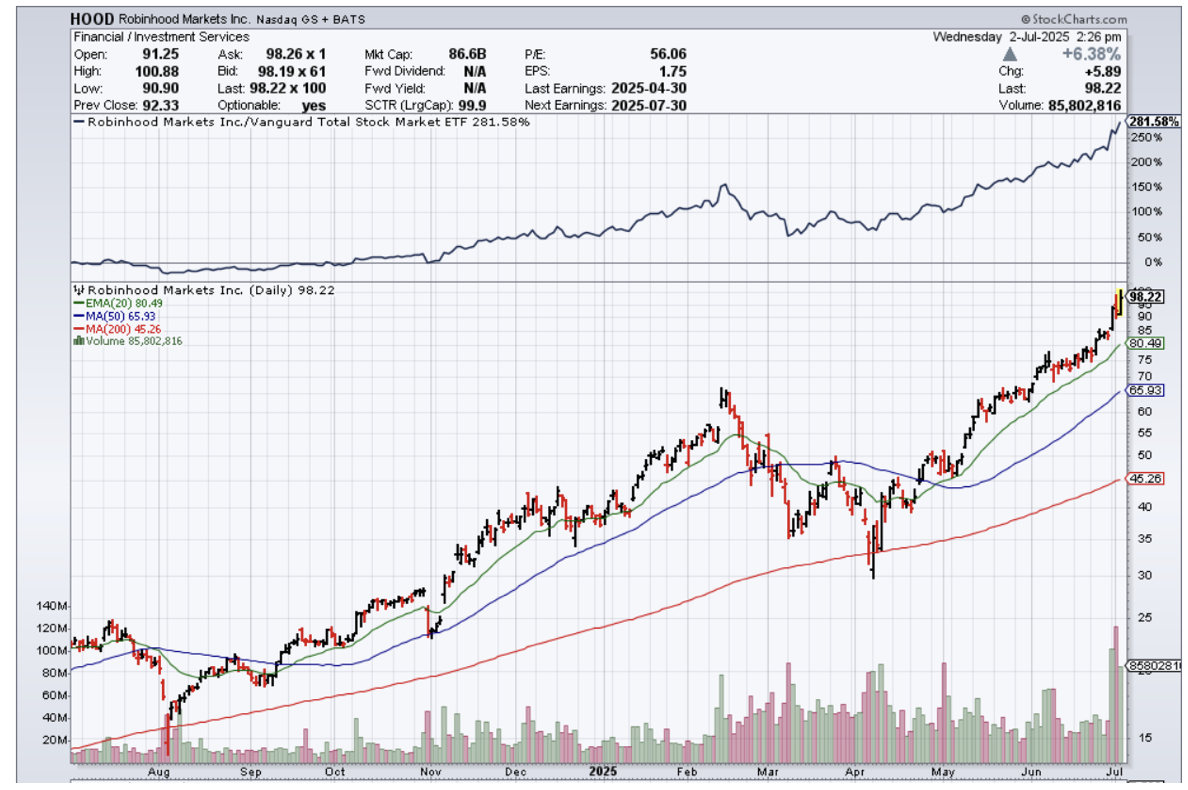This screenshot has width=1188, height=790.
Task: Click the Volume bars legend icon
Action: [77, 341]
